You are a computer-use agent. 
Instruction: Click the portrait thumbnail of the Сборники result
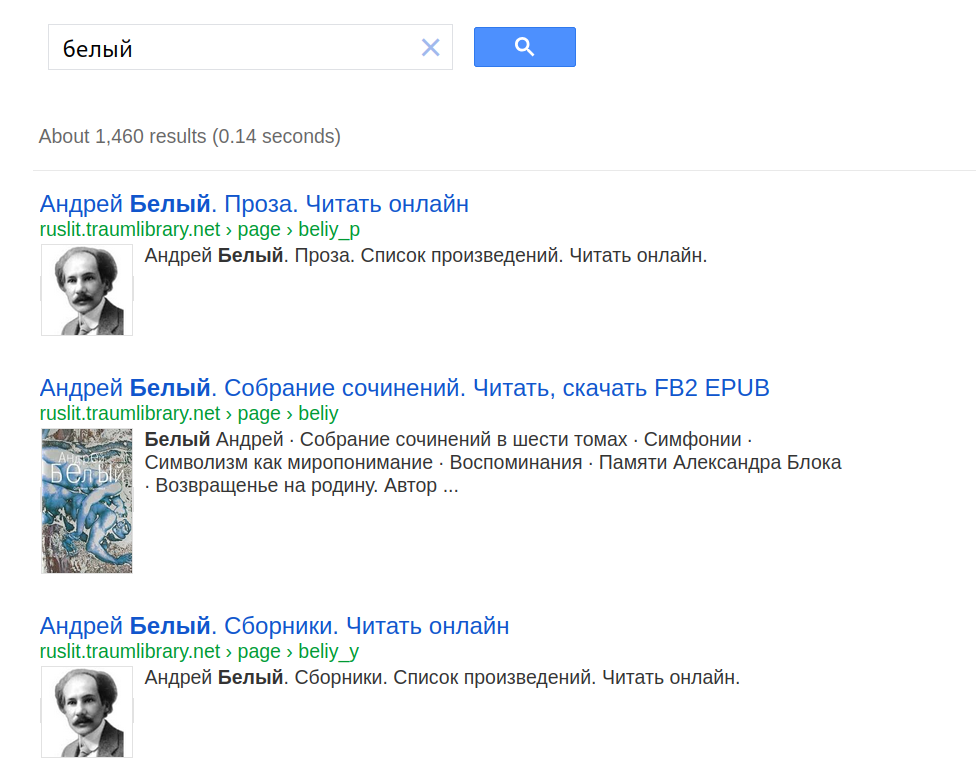point(87,712)
